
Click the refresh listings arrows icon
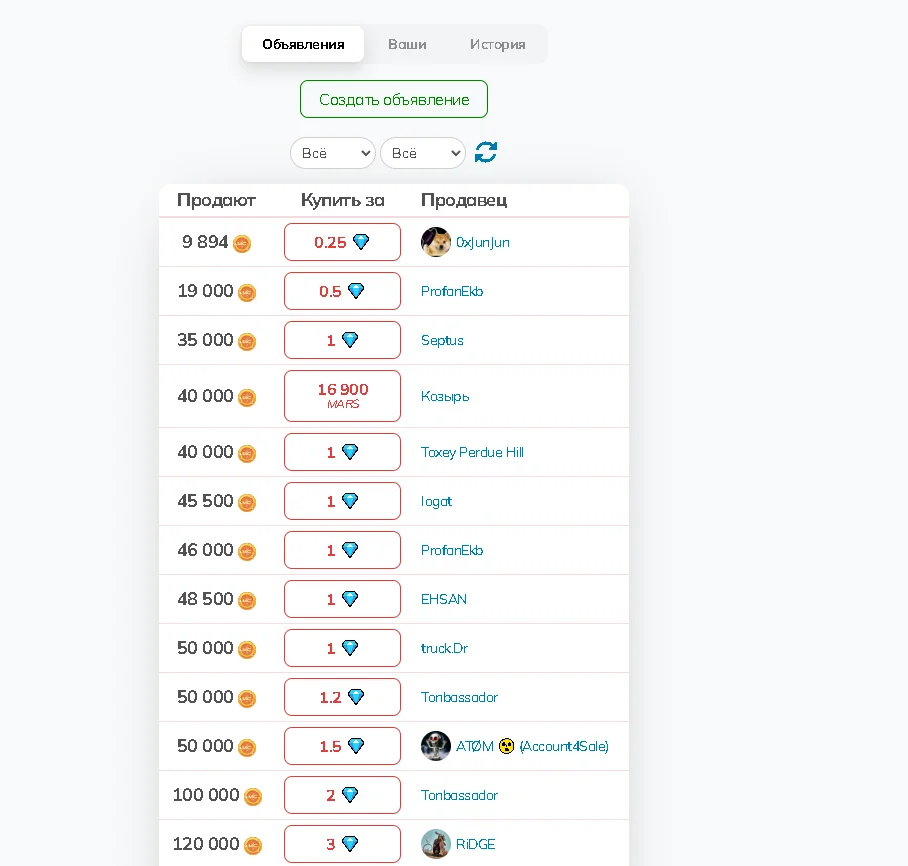pyautogui.click(x=486, y=152)
